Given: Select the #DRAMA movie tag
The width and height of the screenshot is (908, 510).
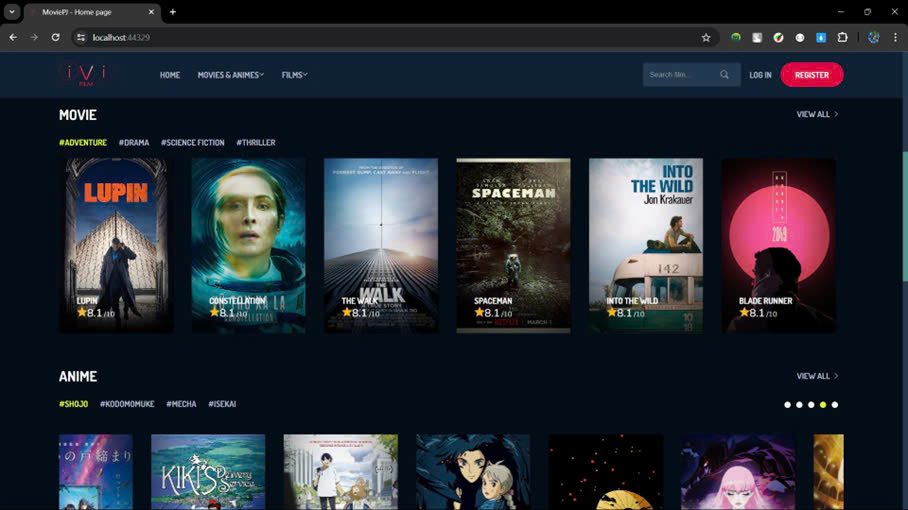Looking at the screenshot, I should (x=134, y=142).
